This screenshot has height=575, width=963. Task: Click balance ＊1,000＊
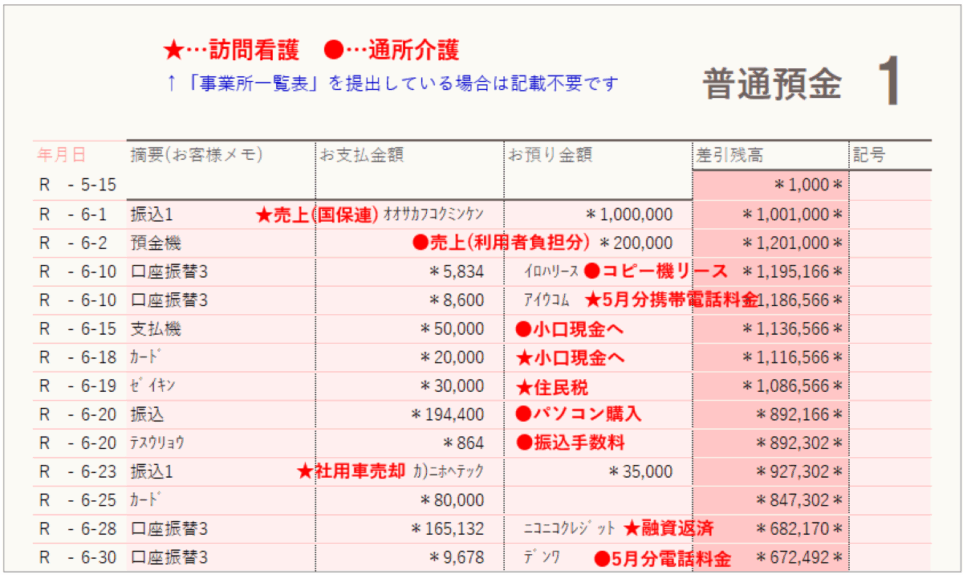(x=808, y=185)
